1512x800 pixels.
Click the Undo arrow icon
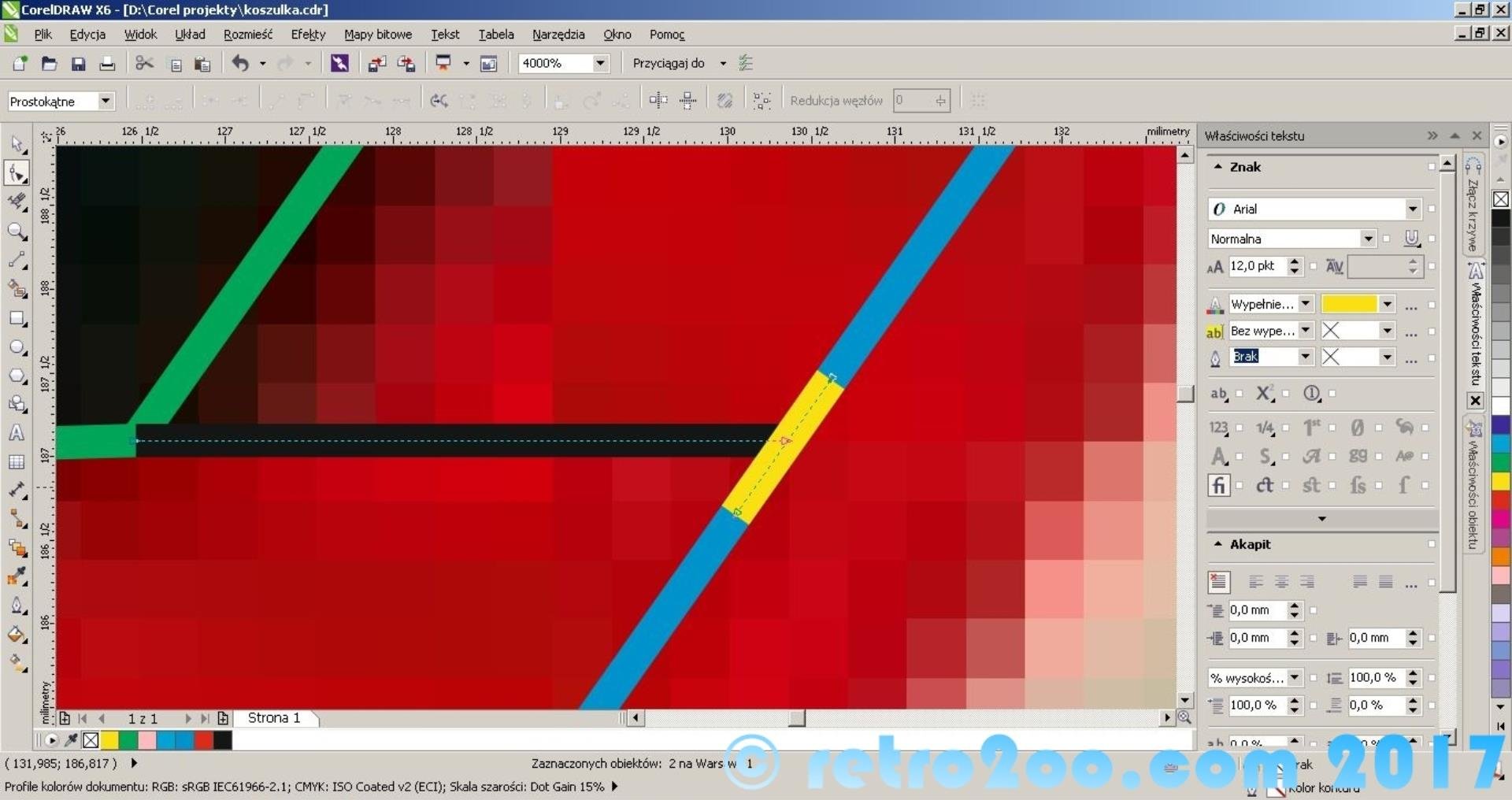point(240,64)
